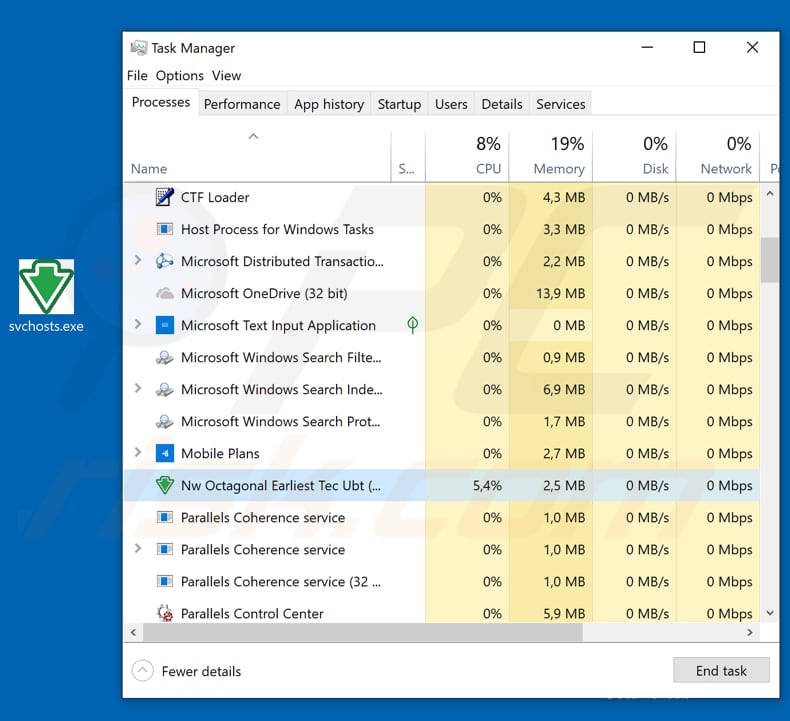
Task: Click the Nw Octagonal Earliest green icon
Action: pyautogui.click(x=165, y=485)
